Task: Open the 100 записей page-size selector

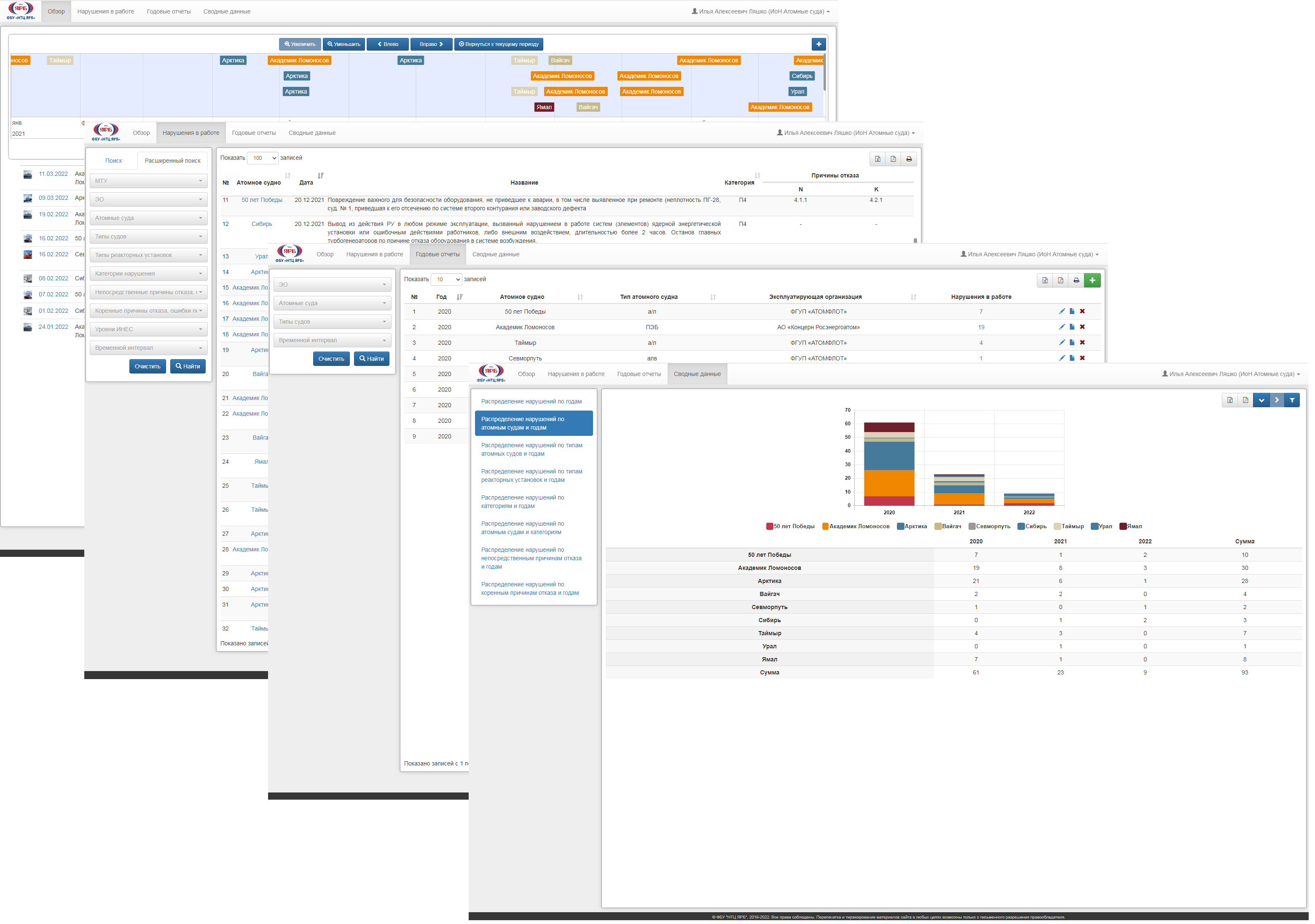Action: (263, 158)
